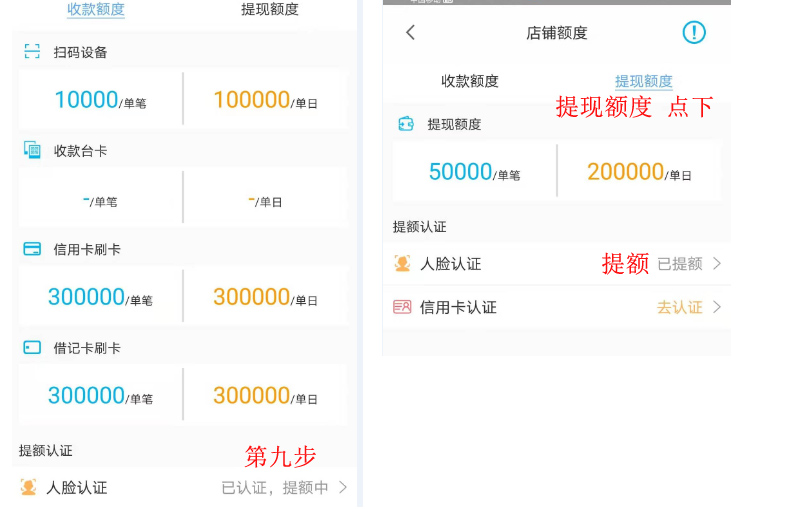Viewport: 790px width, 516px height.
Task: Tap the credit card authentication (信用卡认证) icon
Action: [402, 307]
